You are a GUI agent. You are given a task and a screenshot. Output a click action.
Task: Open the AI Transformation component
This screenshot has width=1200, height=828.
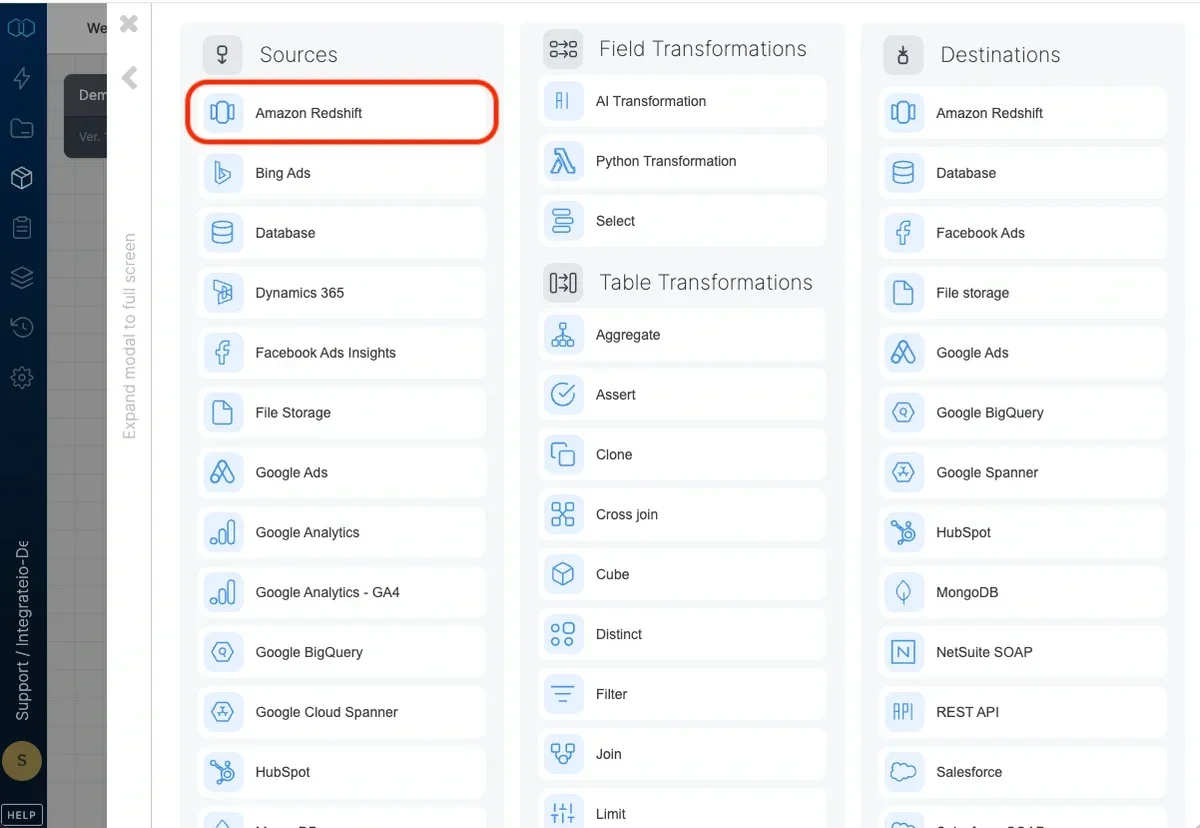point(678,101)
